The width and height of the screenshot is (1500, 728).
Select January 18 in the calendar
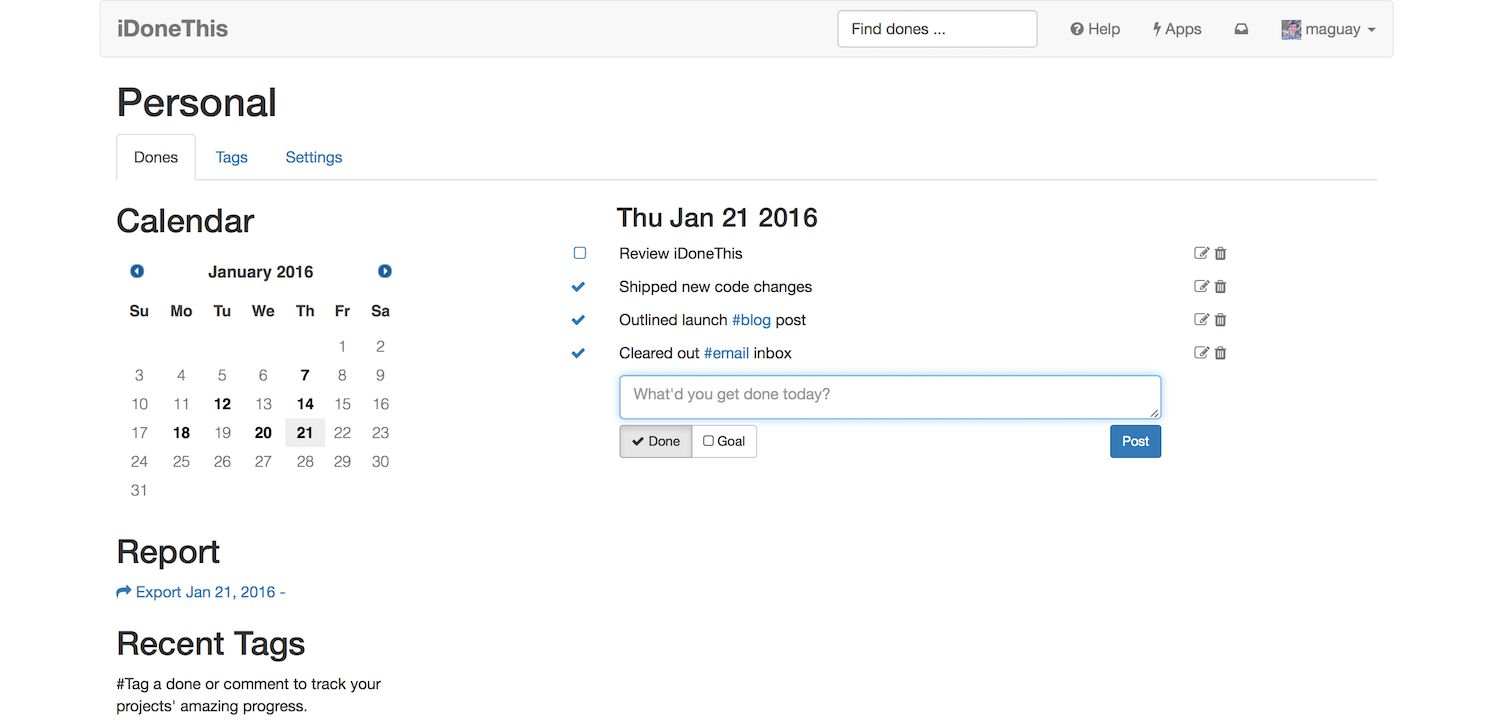point(181,433)
